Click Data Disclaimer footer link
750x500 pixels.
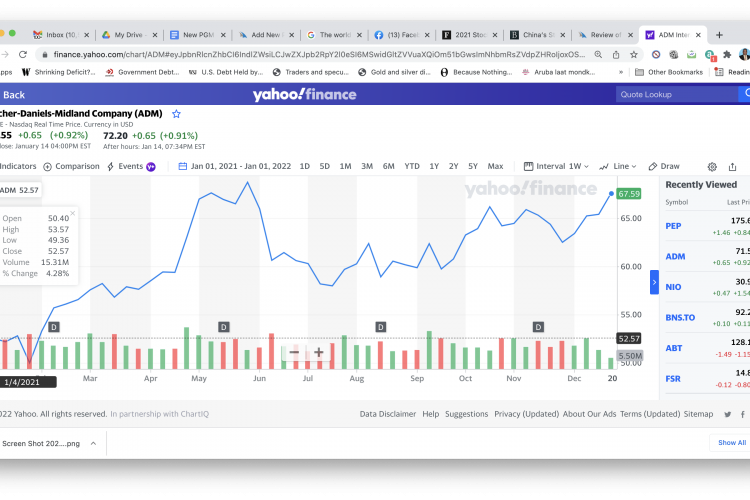(x=388, y=414)
